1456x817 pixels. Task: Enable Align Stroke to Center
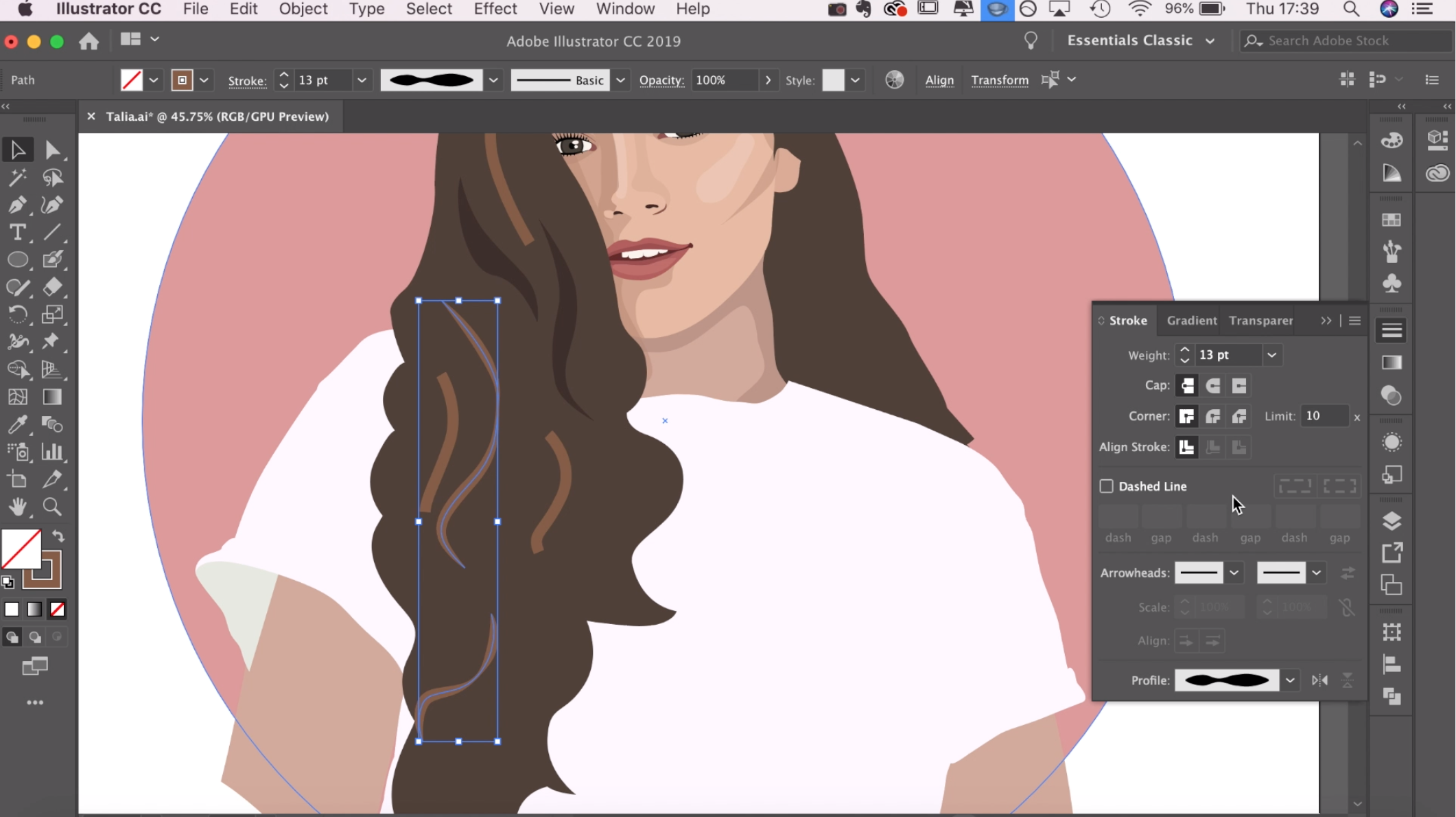[1187, 446]
